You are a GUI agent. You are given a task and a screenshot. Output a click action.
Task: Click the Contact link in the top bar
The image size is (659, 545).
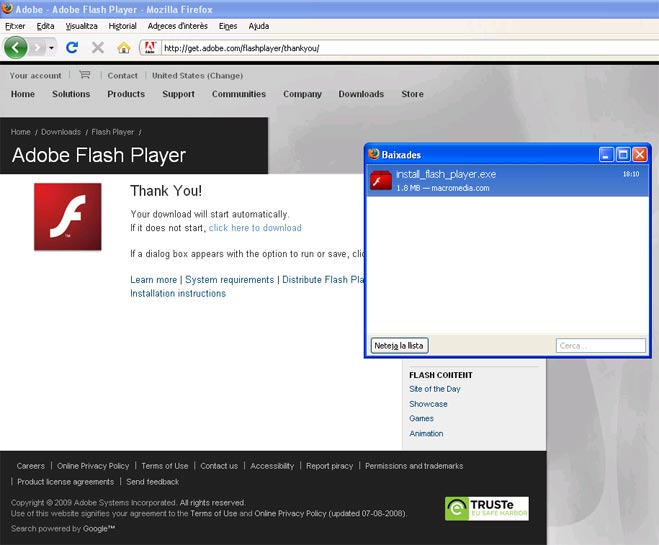122,76
